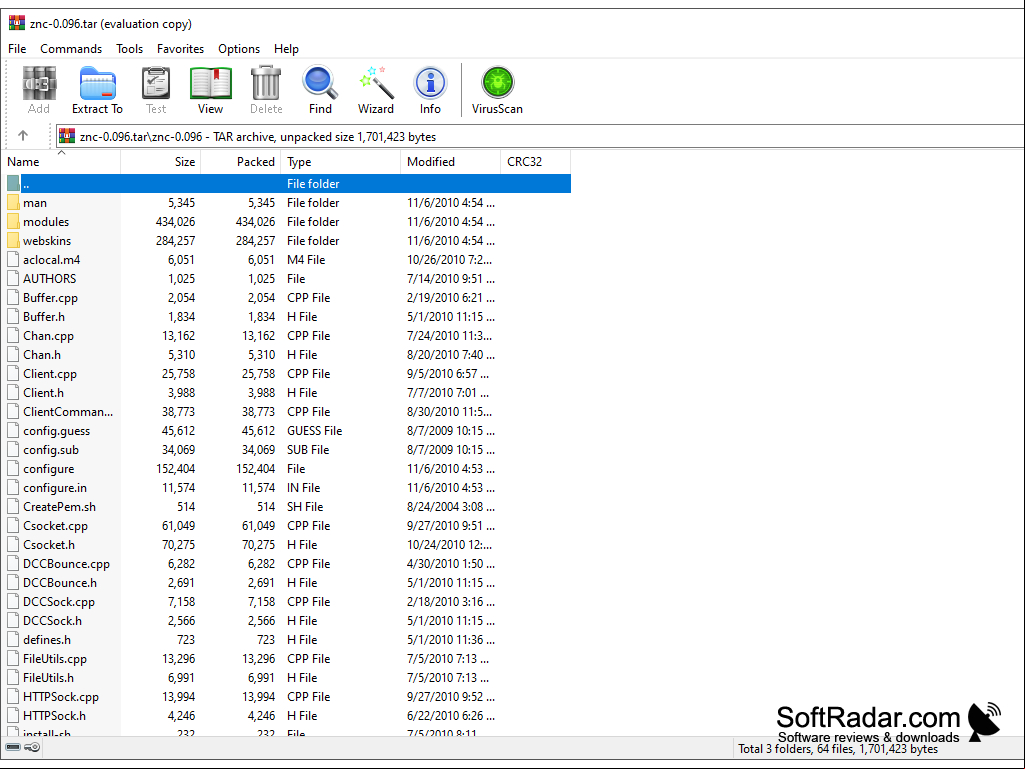
Task: Select the DCCBounce.h file name
Action: [59, 583]
